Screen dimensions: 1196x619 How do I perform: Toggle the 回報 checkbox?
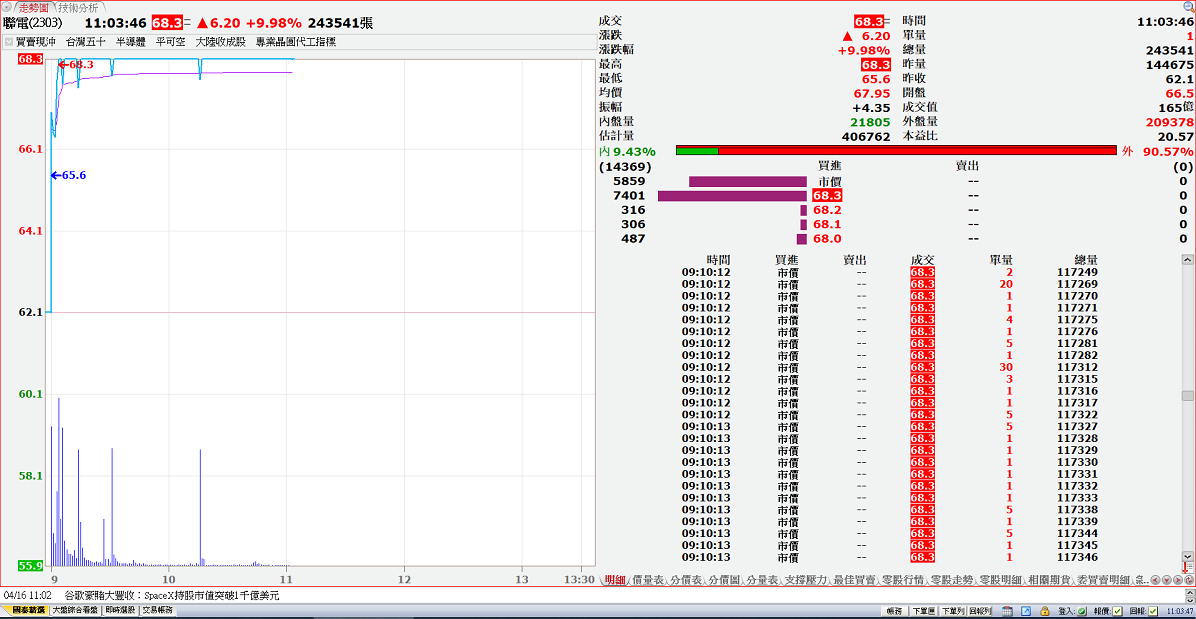[x=1153, y=610]
